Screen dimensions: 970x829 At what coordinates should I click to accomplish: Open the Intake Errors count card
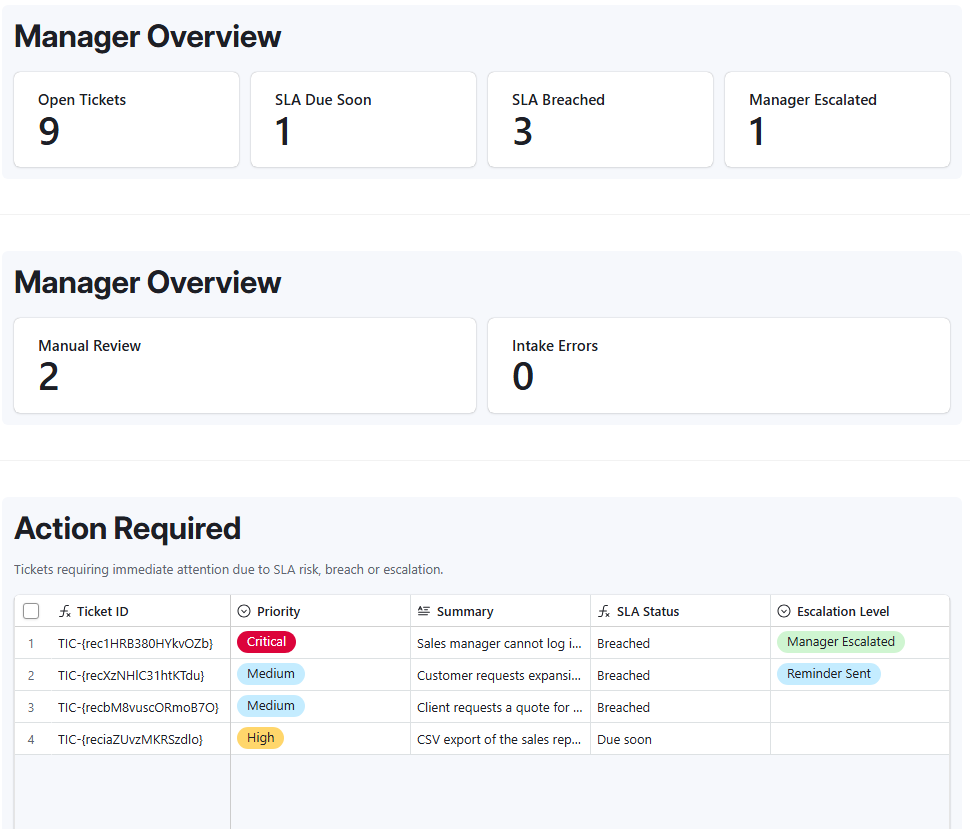pyautogui.click(x=719, y=366)
